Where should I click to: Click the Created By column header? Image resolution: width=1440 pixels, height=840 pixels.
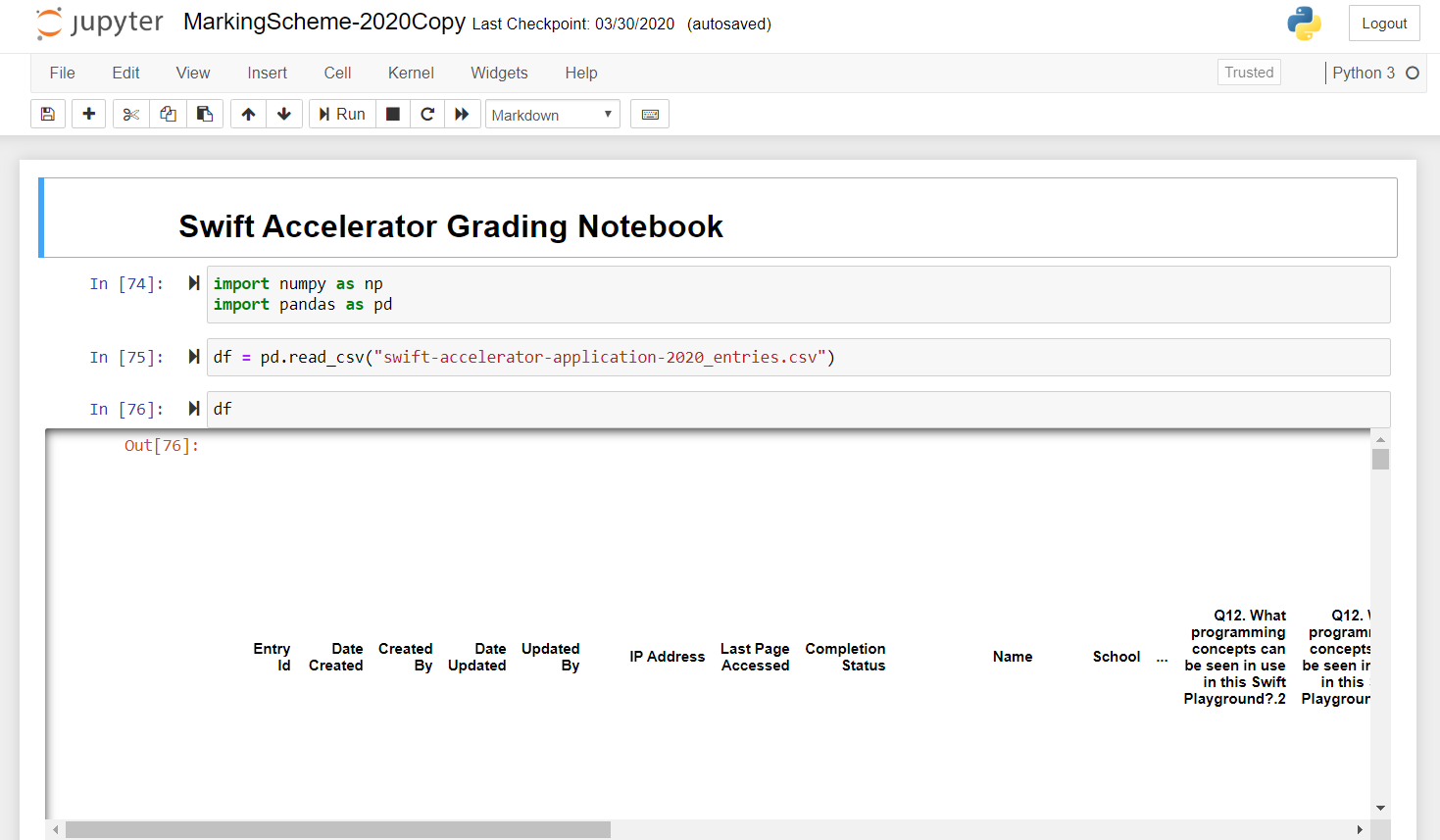(x=405, y=657)
